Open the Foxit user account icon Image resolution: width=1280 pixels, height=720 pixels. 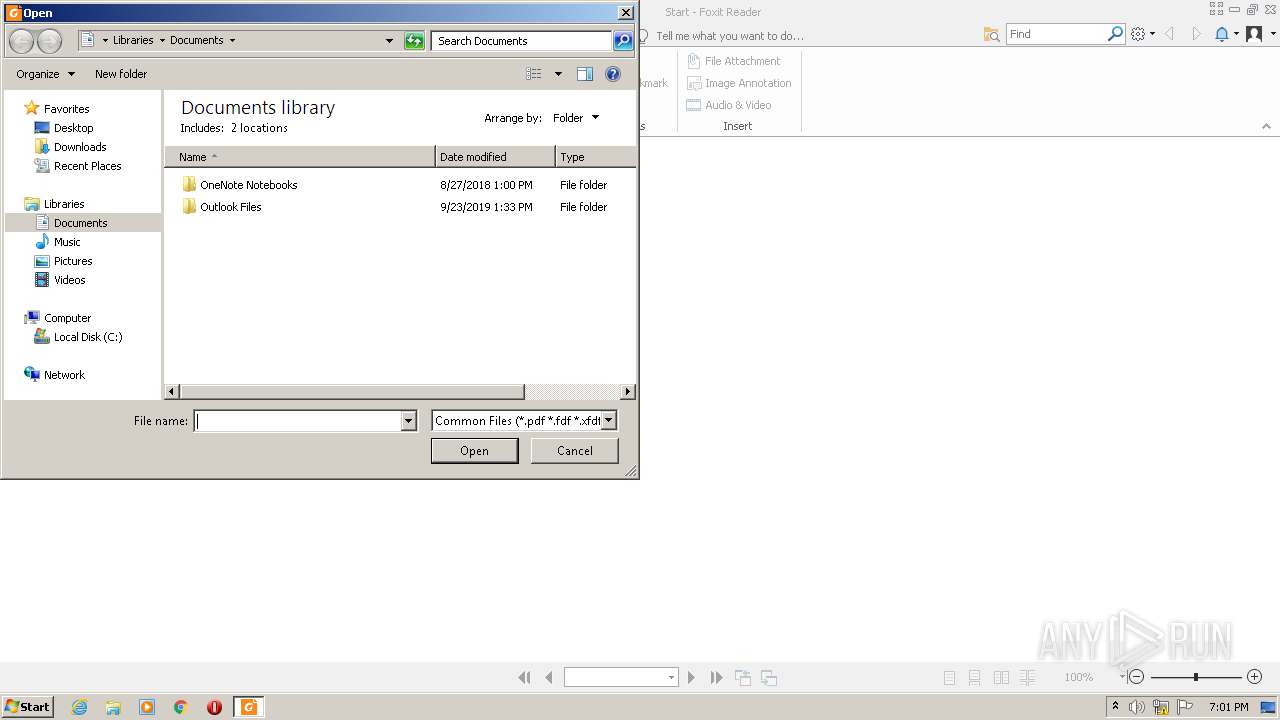1254,34
